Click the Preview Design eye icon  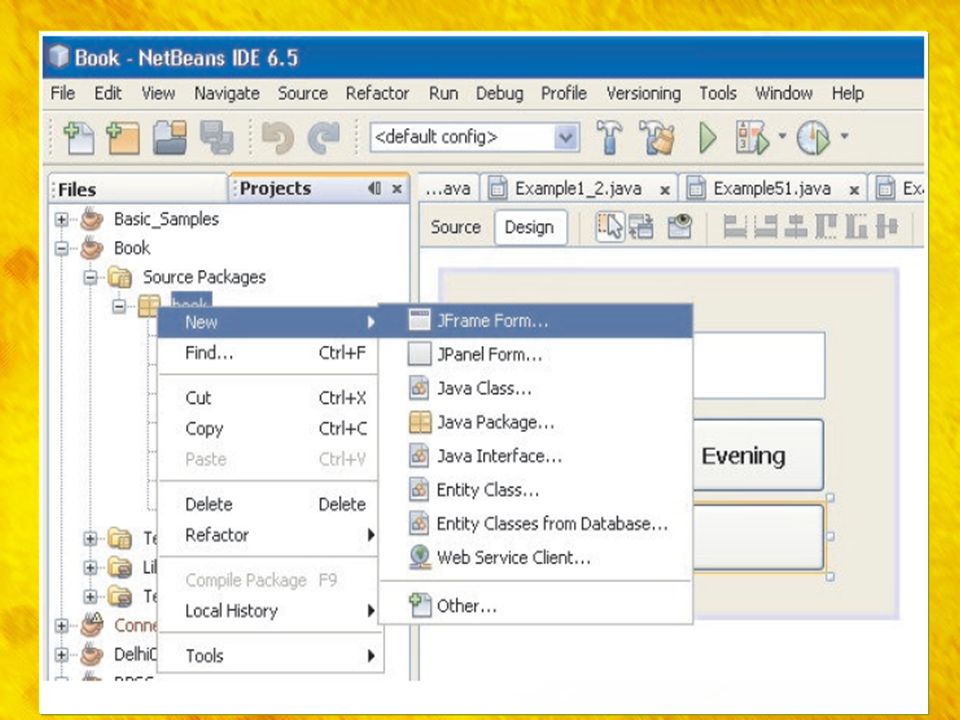[680, 227]
